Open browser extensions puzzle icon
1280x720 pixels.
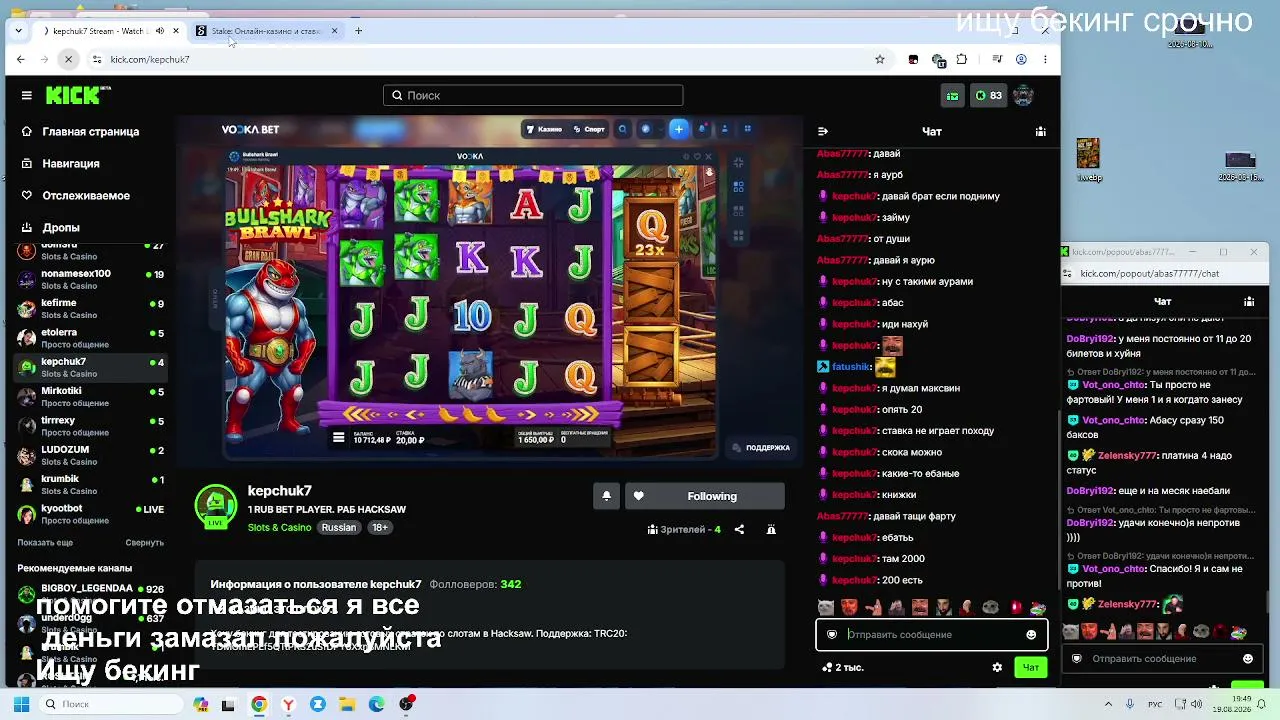(962, 59)
